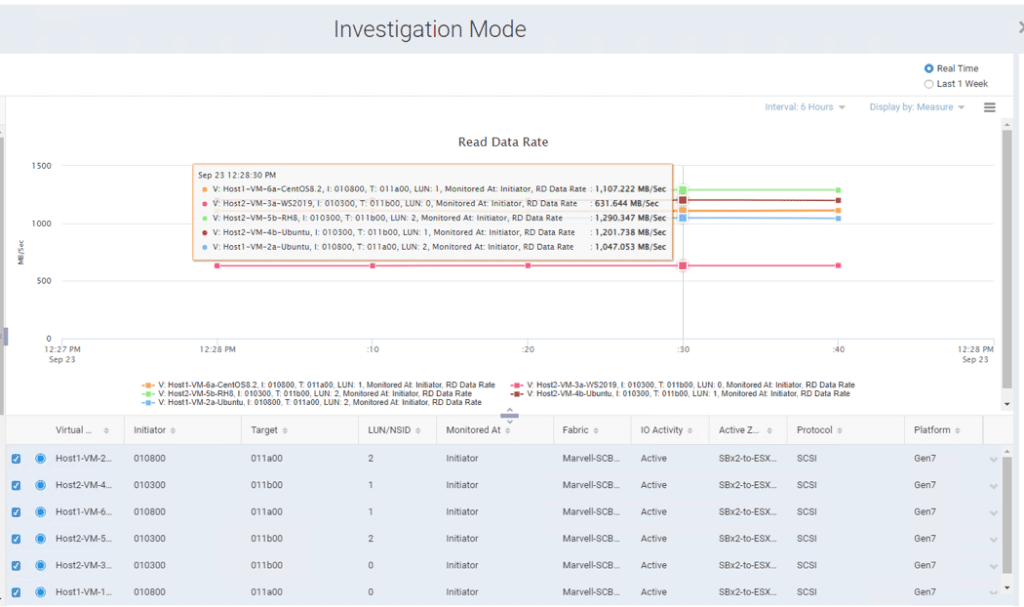This screenshot has width=1024, height=607.
Task: Toggle Host2-VM-5b-RH8 series in chart legend
Action: [x=306, y=393]
